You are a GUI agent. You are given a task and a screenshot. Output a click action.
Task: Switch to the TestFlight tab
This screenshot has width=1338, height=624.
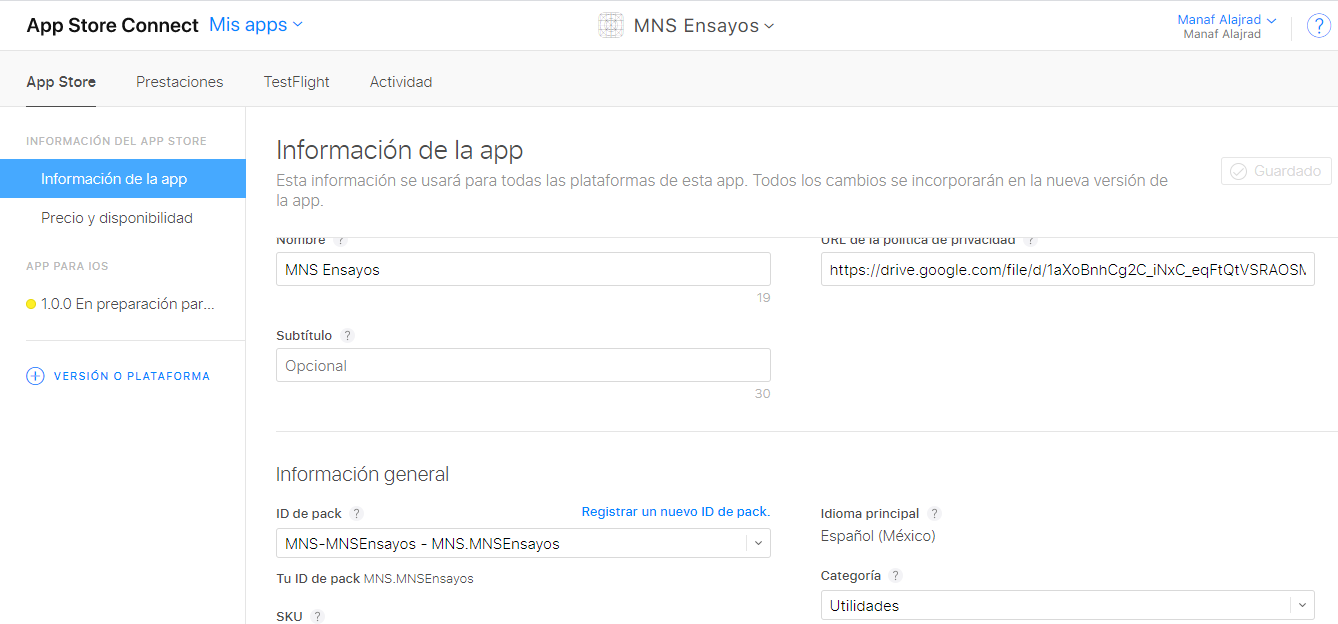pos(297,82)
